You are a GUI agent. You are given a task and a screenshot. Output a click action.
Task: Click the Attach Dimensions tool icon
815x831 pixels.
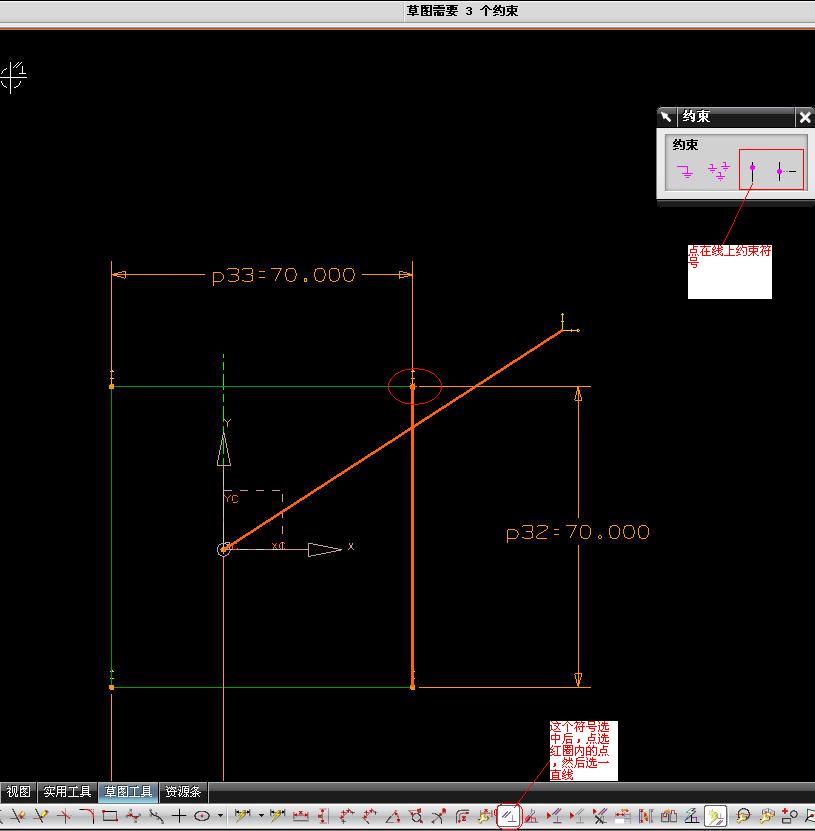pyautogui.click(x=484, y=816)
